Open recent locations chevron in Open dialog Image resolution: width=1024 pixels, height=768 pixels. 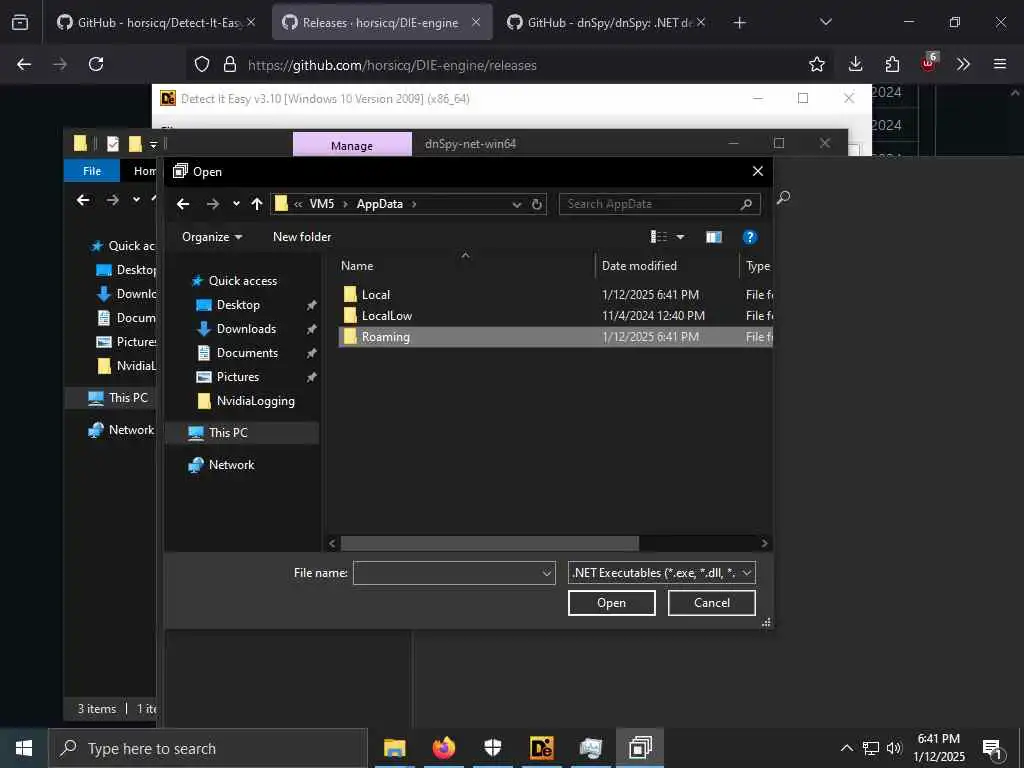236,204
